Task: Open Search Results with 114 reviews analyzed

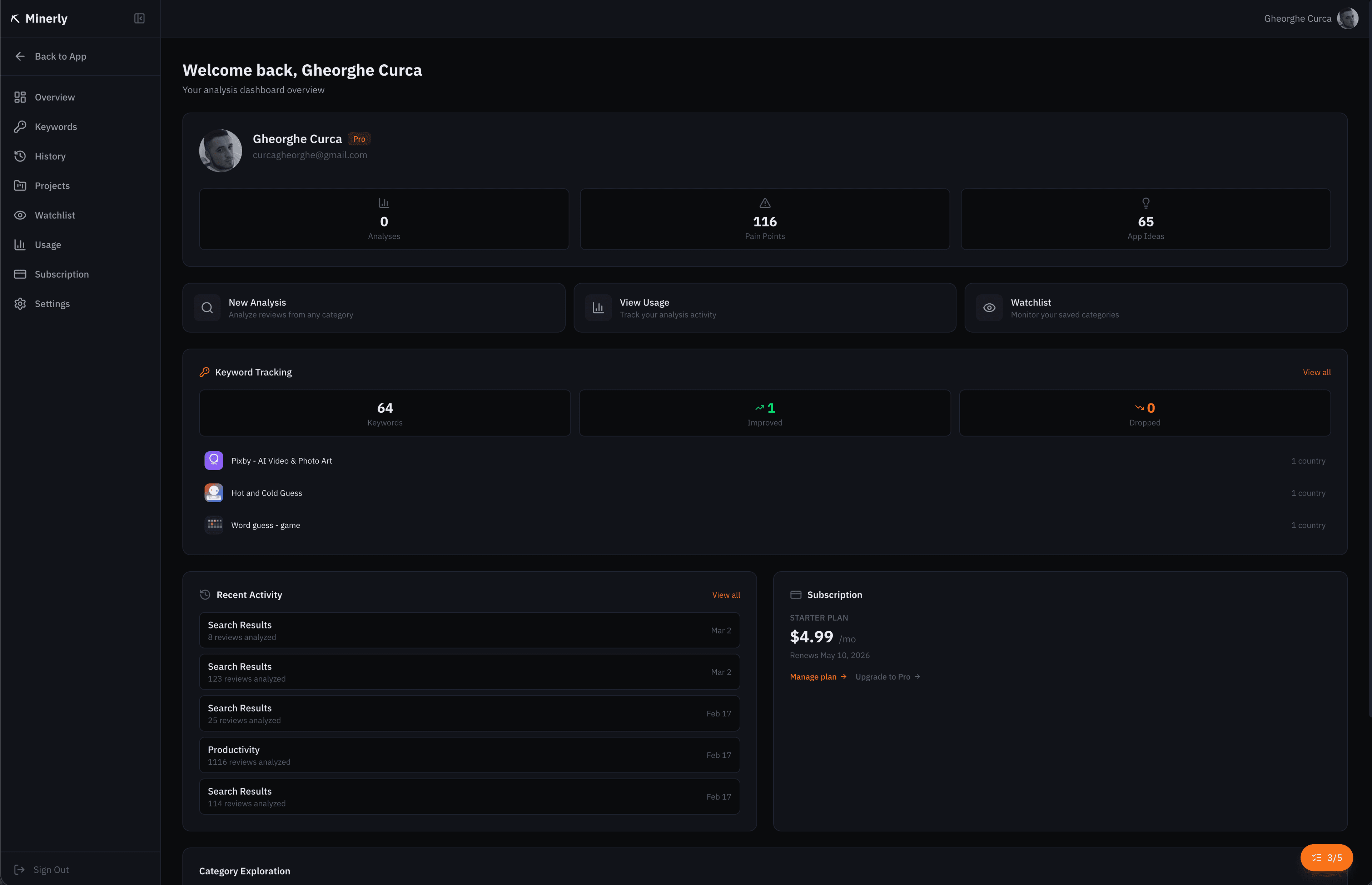Action: (469, 796)
